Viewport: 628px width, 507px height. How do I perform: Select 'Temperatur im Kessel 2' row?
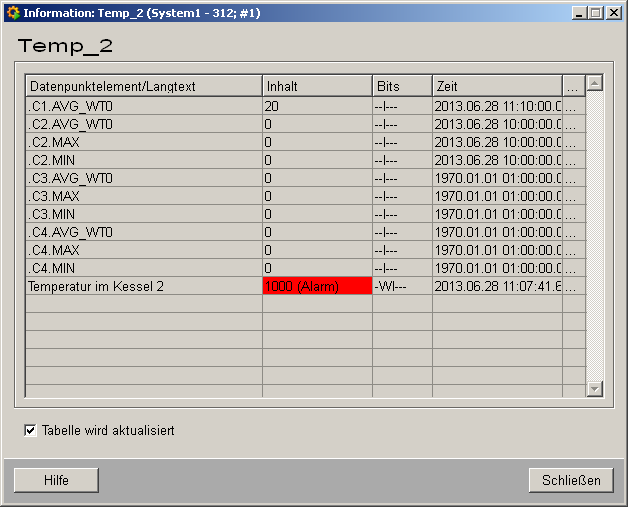click(306, 286)
